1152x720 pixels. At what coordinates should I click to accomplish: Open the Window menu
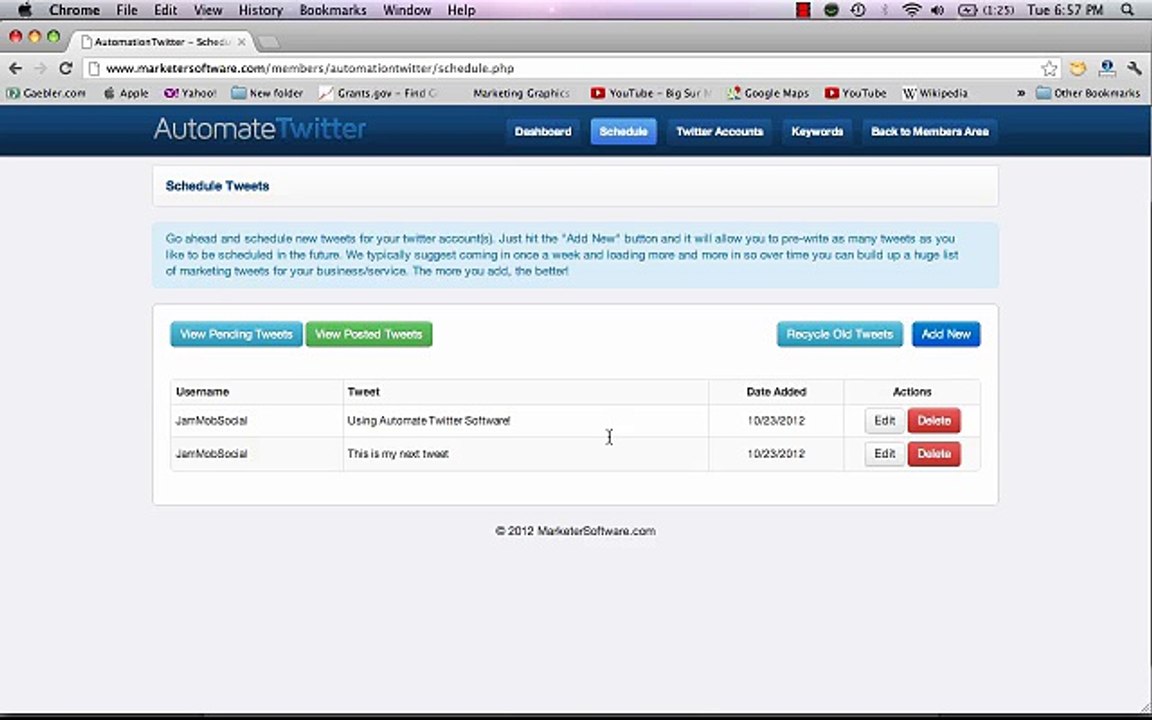tap(407, 10)
